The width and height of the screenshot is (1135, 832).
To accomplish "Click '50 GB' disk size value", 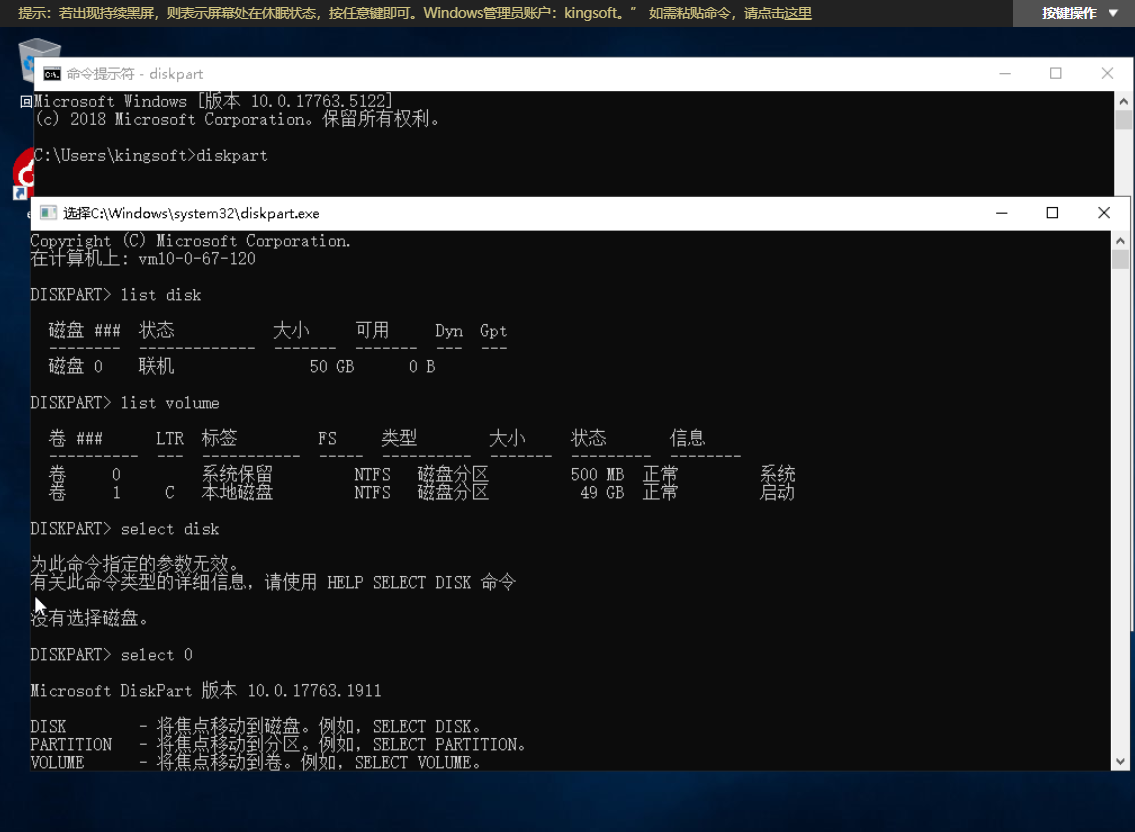I will (x=332, y=366).
